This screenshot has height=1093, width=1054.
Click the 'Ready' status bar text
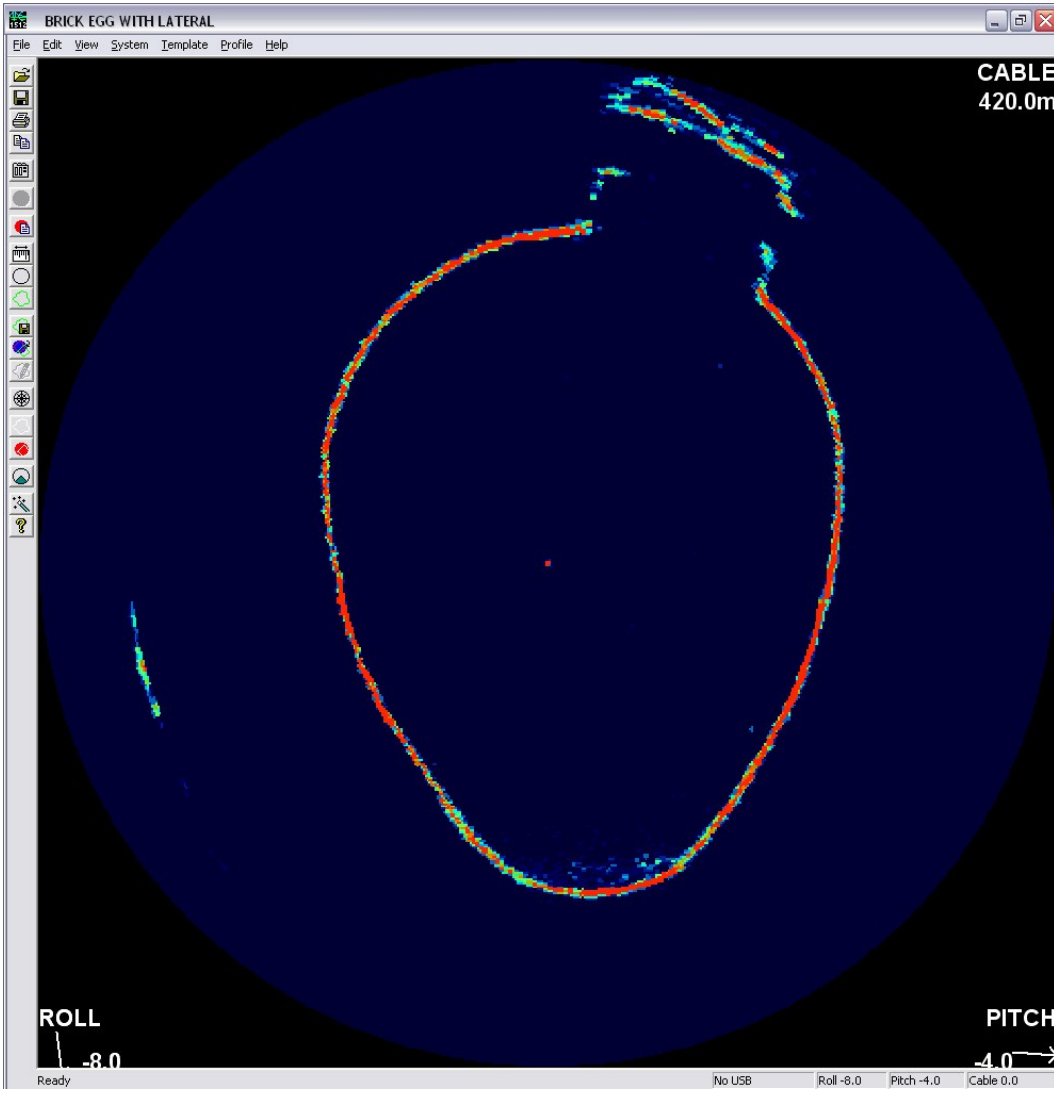(x=54, y=1080)
